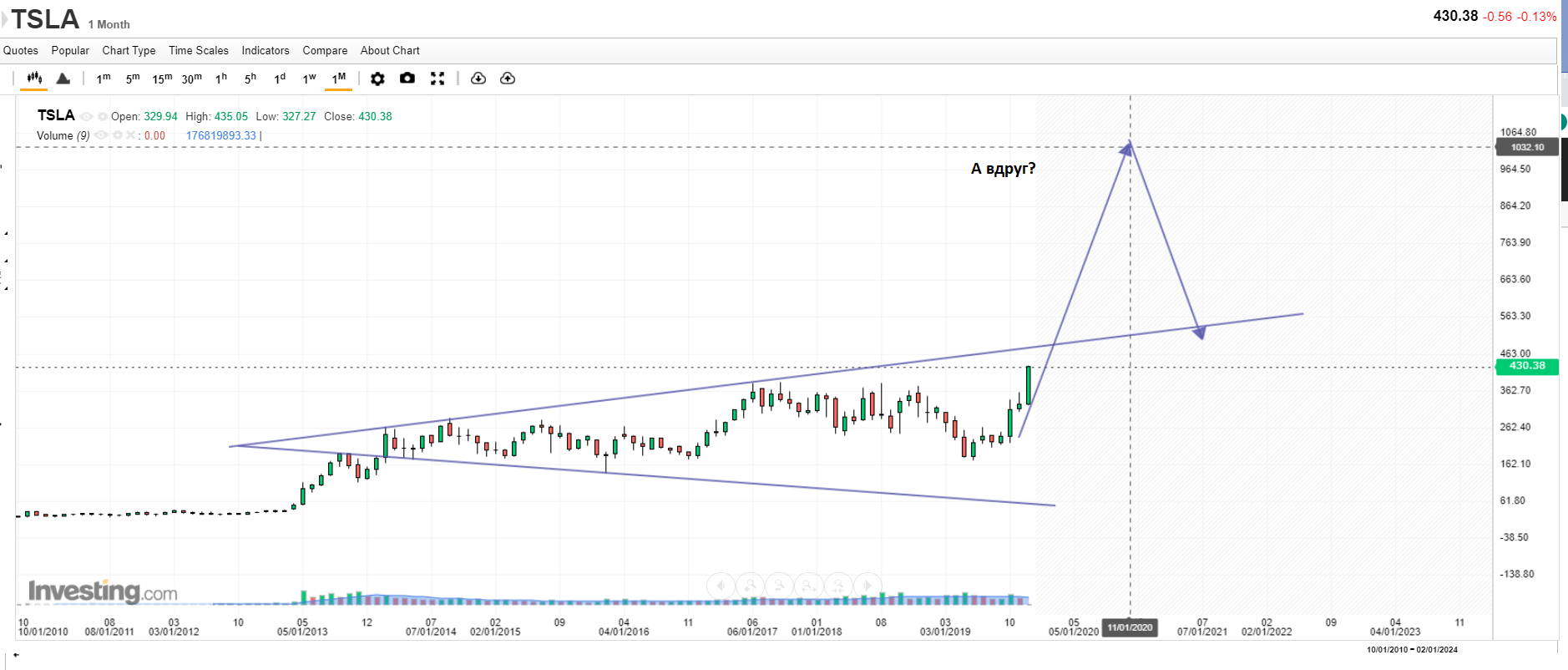The width and height of the screenshot is (1568, 670).
Task: Click the cloud upload save-chart icon
Action: (x=508, y=79)
